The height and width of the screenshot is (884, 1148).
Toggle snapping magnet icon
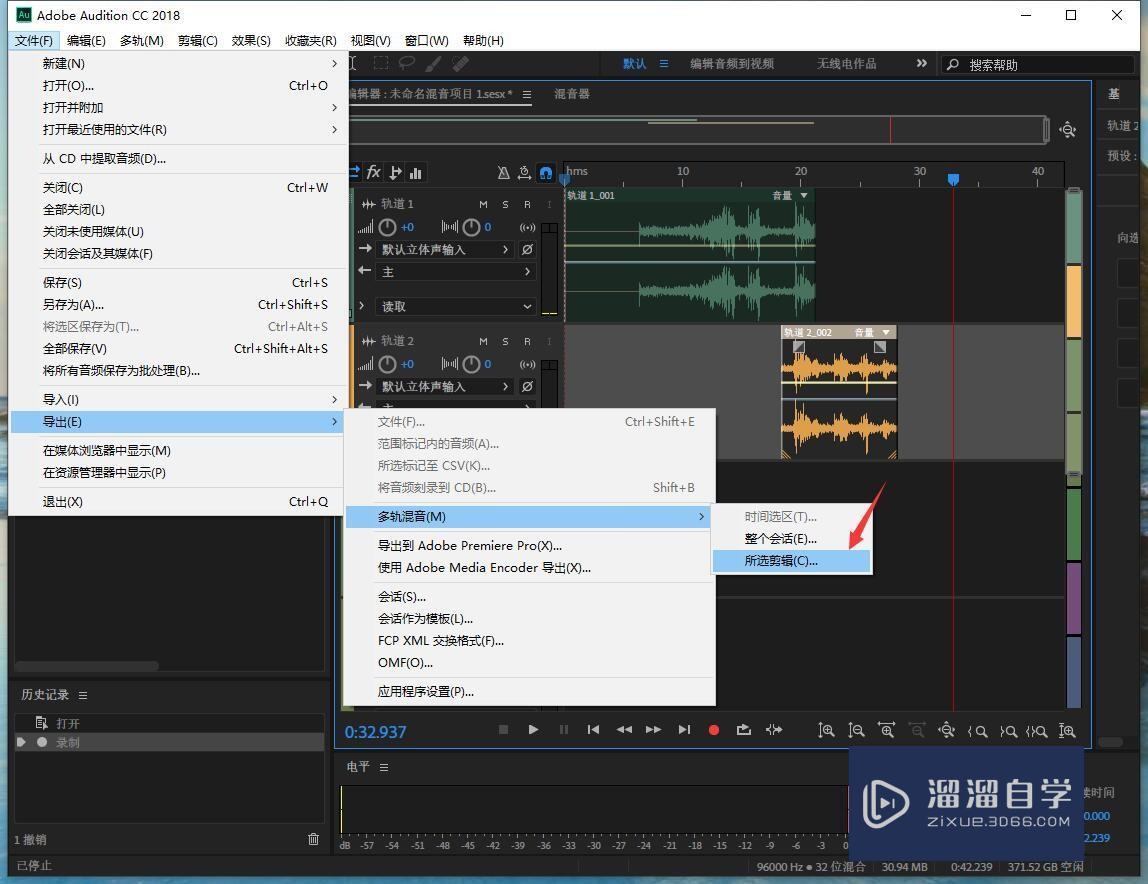[545, 173]
